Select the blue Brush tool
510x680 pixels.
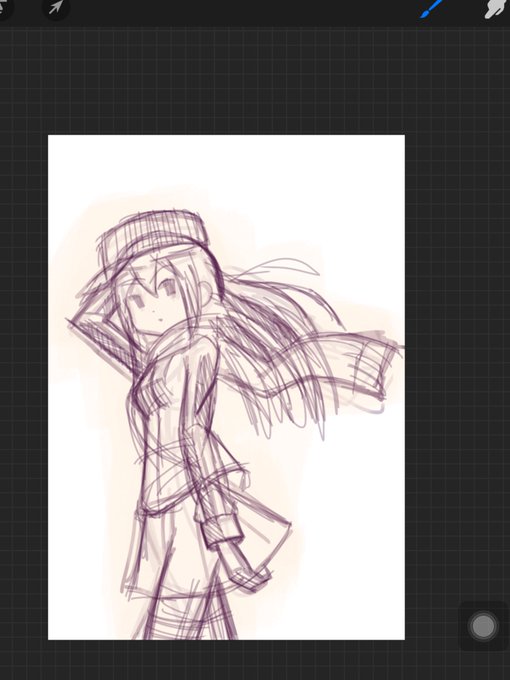[432, 9]
